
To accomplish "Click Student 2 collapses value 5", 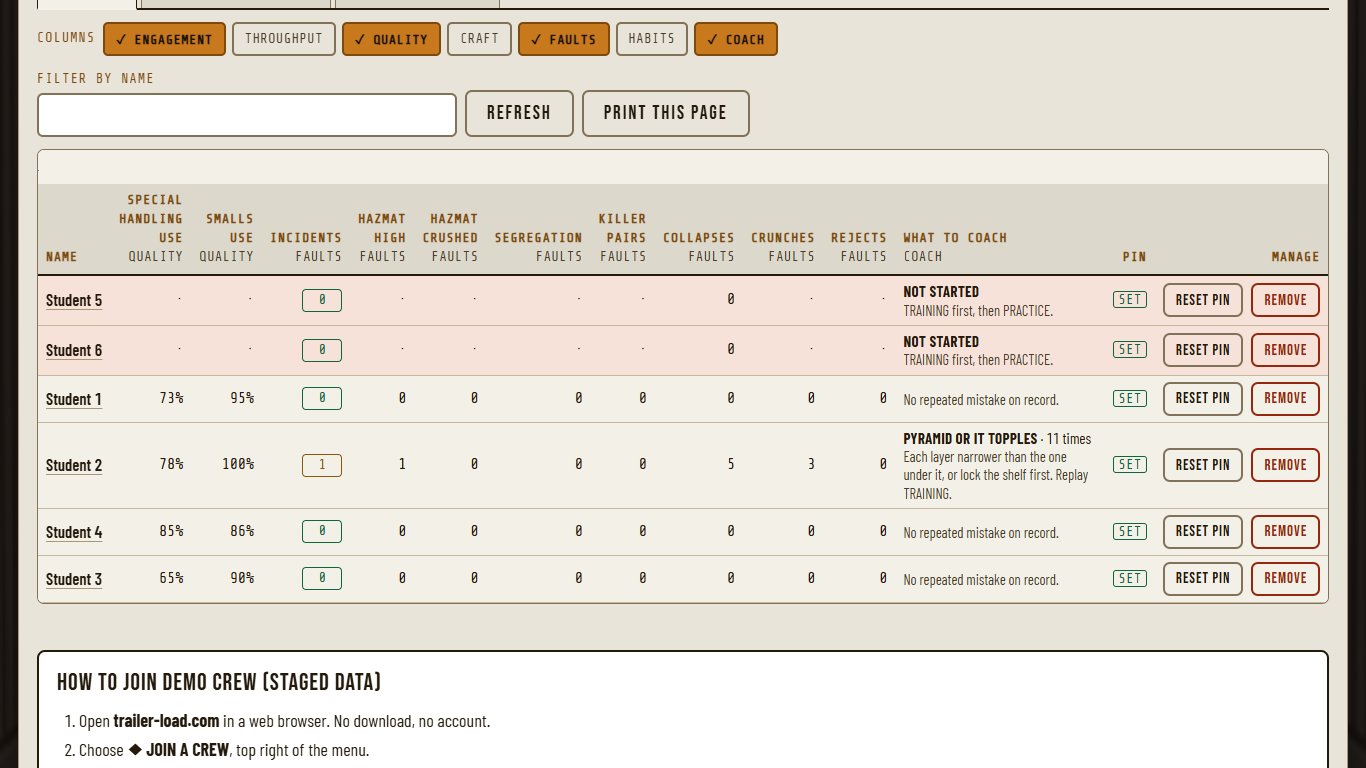I will pyautogui.click(x=731, y=464).
